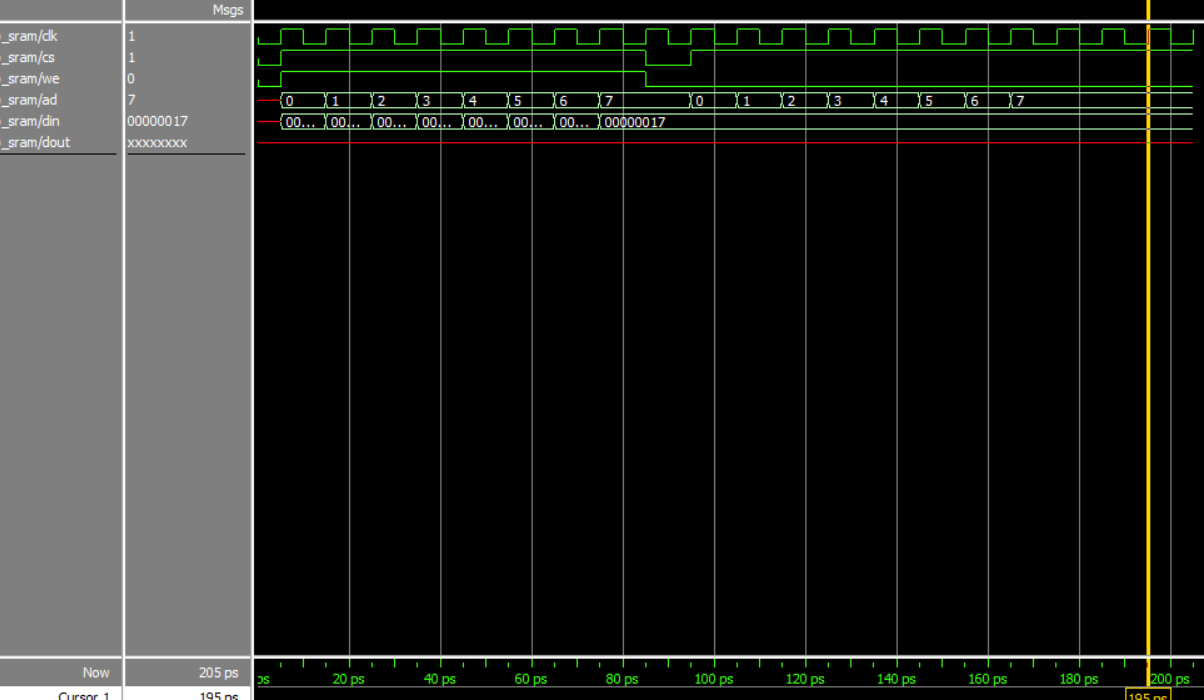Click the 00000017 value in Msgs column
Screen dimensions: 1204x700
tap(157, 121)
